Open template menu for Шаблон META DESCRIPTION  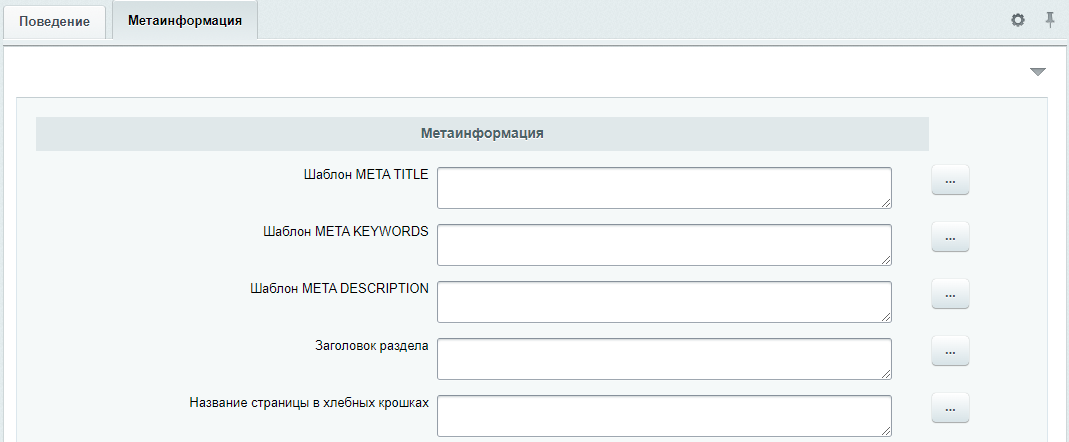pyautogui.click(x=950, y=295)
